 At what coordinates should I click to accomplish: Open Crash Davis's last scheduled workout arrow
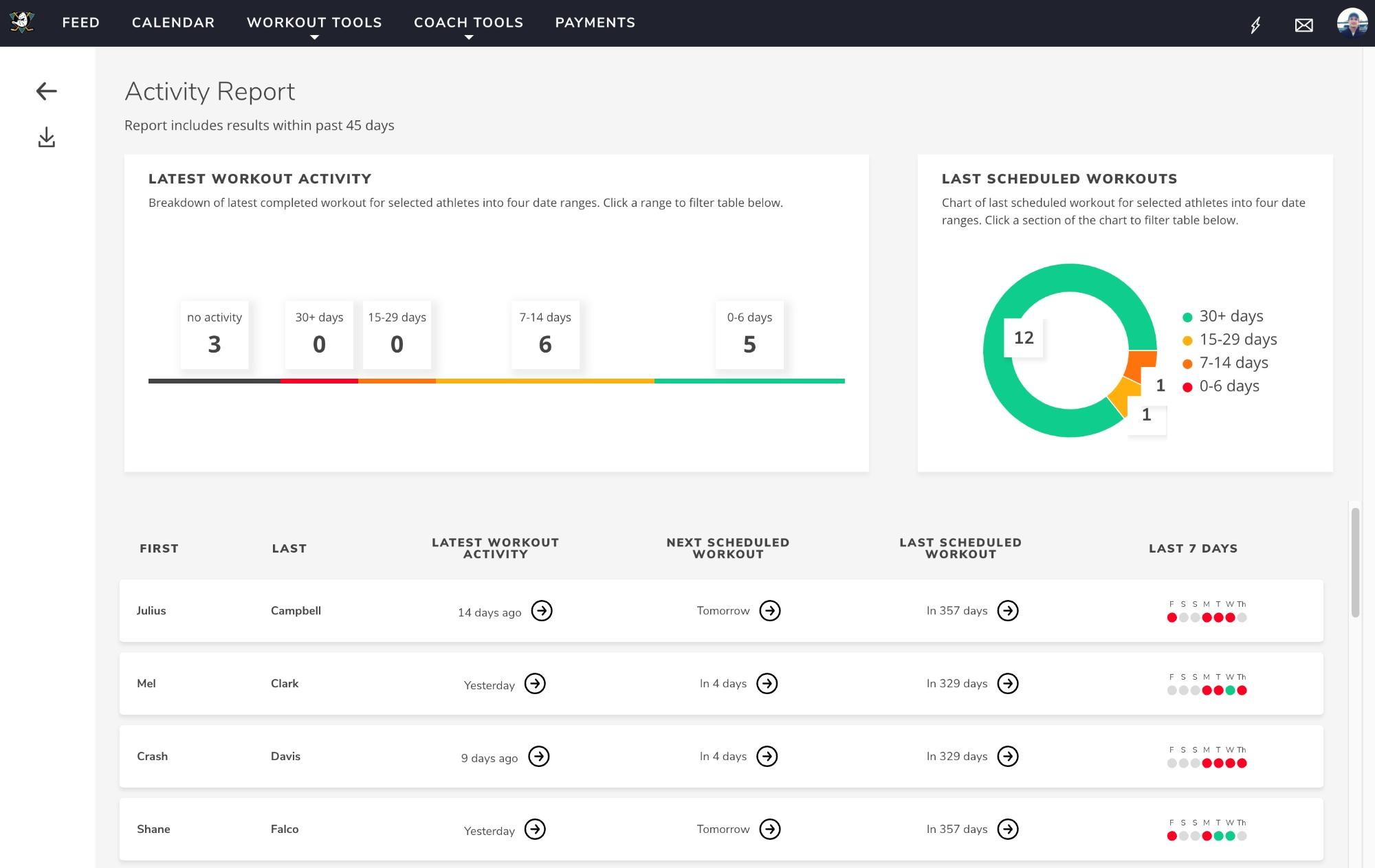[1008, 756]
